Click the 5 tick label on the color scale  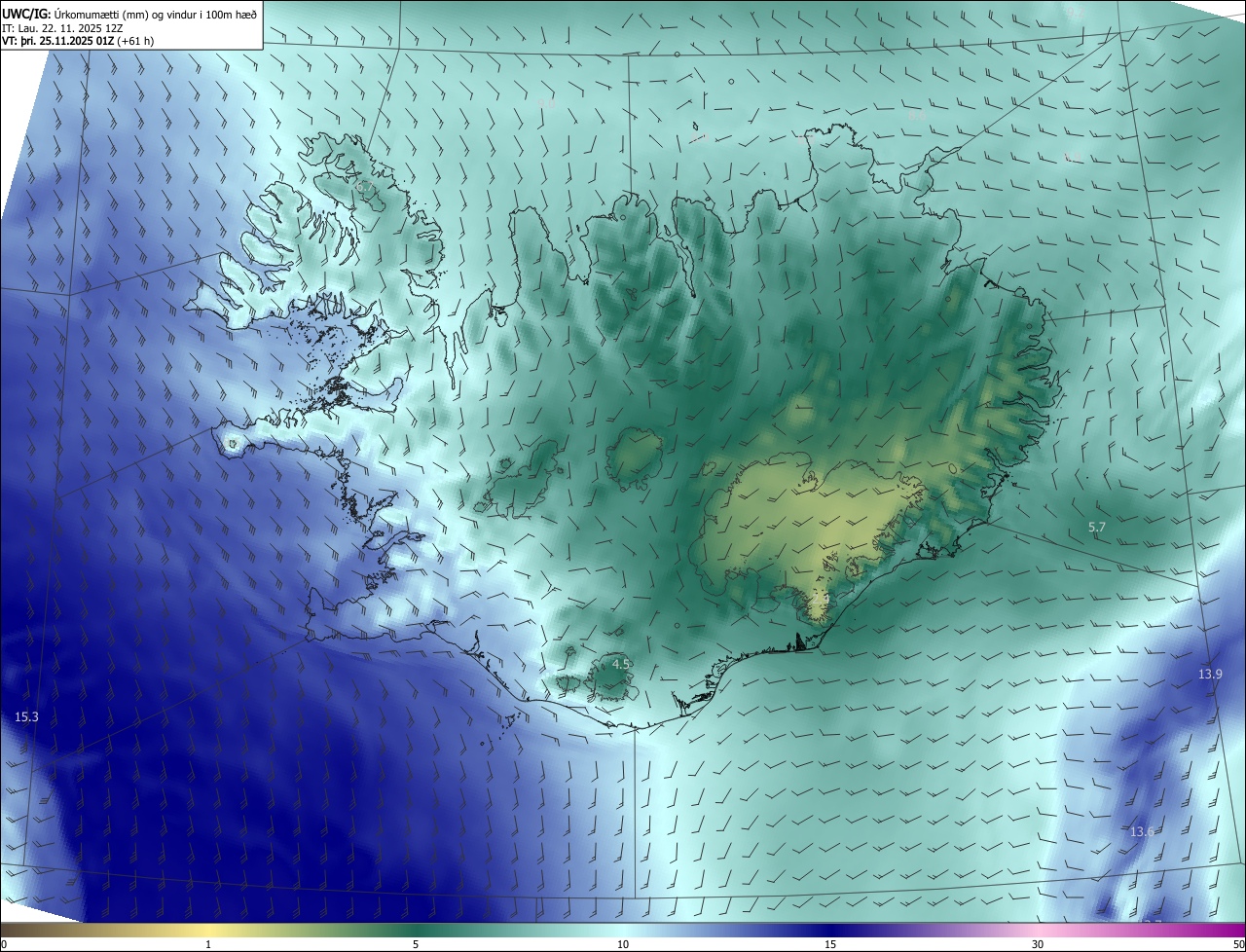pyautogui.click(x=416, y=944)
